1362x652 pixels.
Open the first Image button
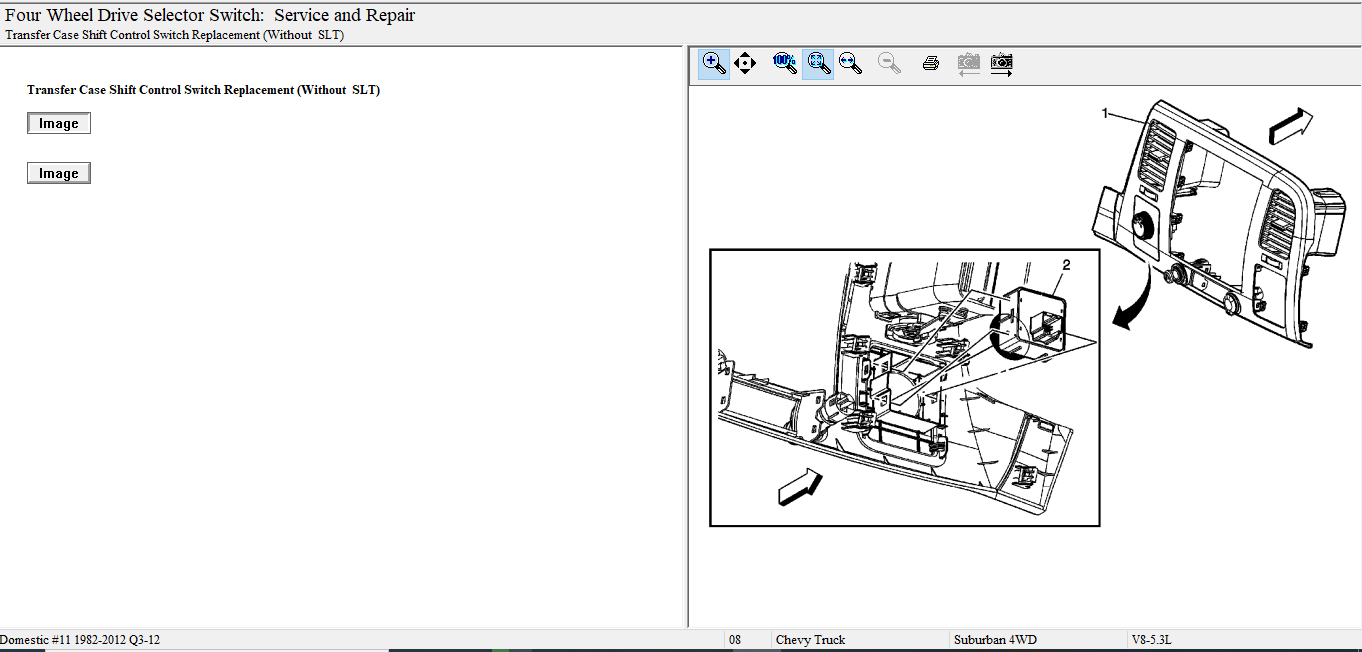pos(59,124)
